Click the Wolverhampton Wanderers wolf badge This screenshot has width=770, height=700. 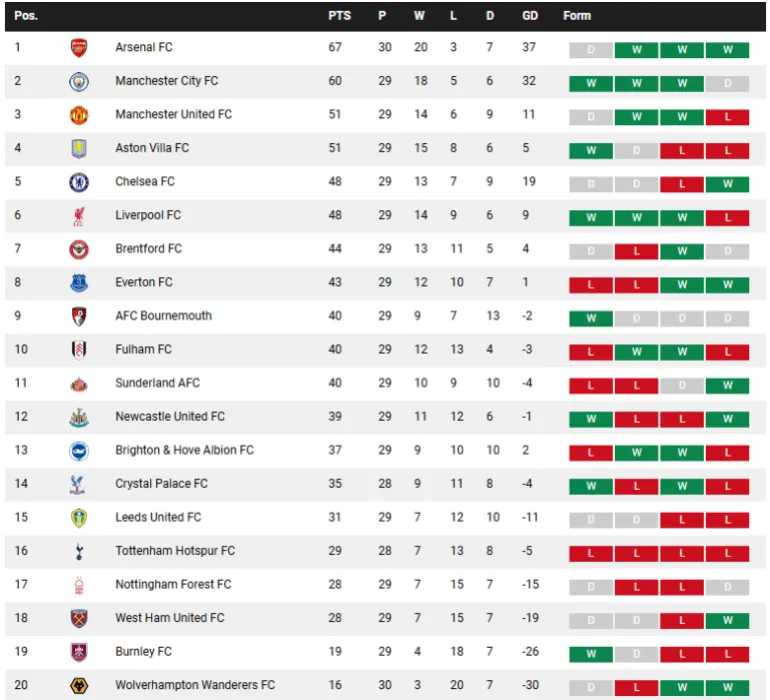(79, 686)
